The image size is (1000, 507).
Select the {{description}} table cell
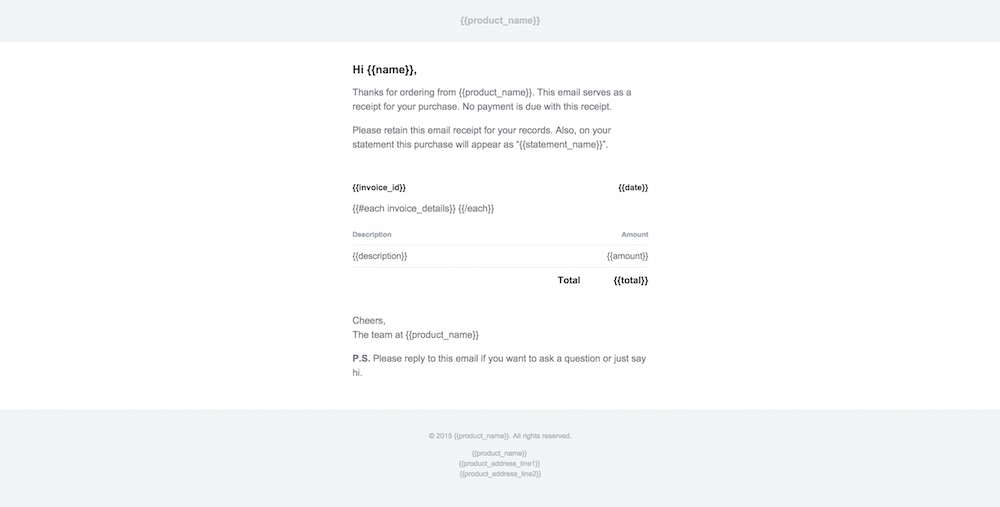coord(379,256)
